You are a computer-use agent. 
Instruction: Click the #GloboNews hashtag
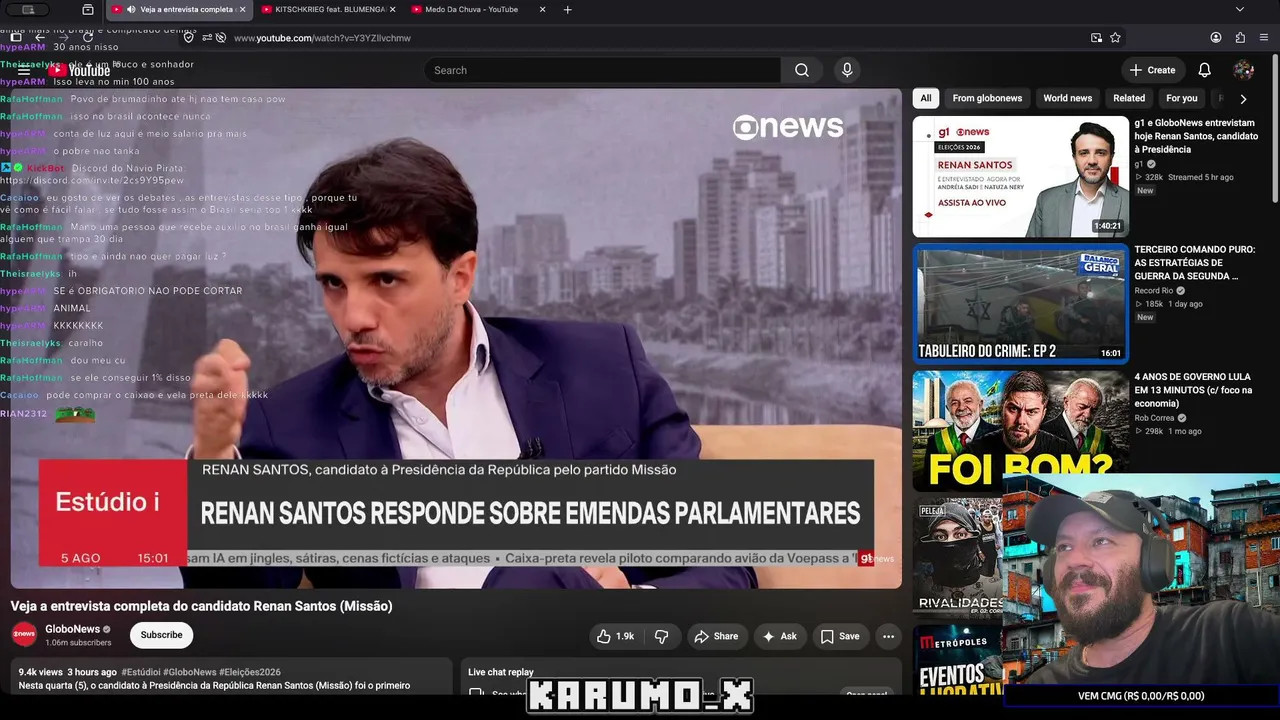click(x=189, y=672)
